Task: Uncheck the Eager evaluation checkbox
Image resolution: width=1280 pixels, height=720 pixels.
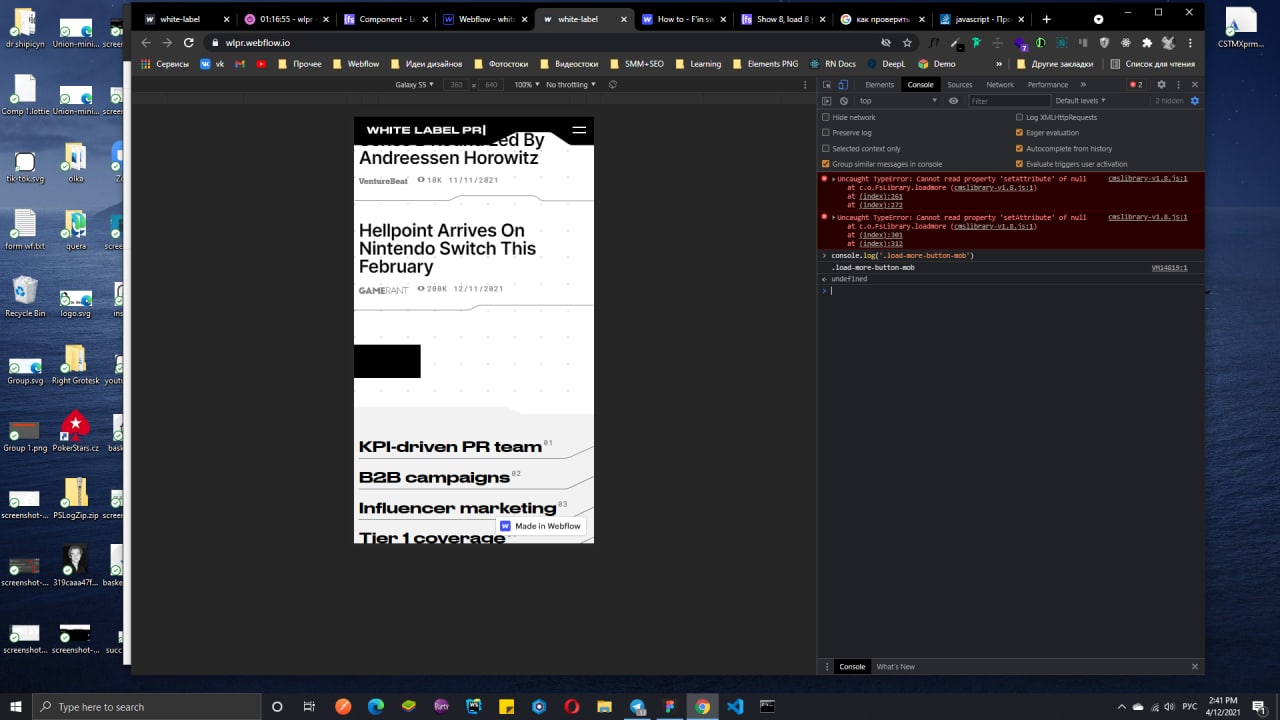Action: tap(1019, 132)
